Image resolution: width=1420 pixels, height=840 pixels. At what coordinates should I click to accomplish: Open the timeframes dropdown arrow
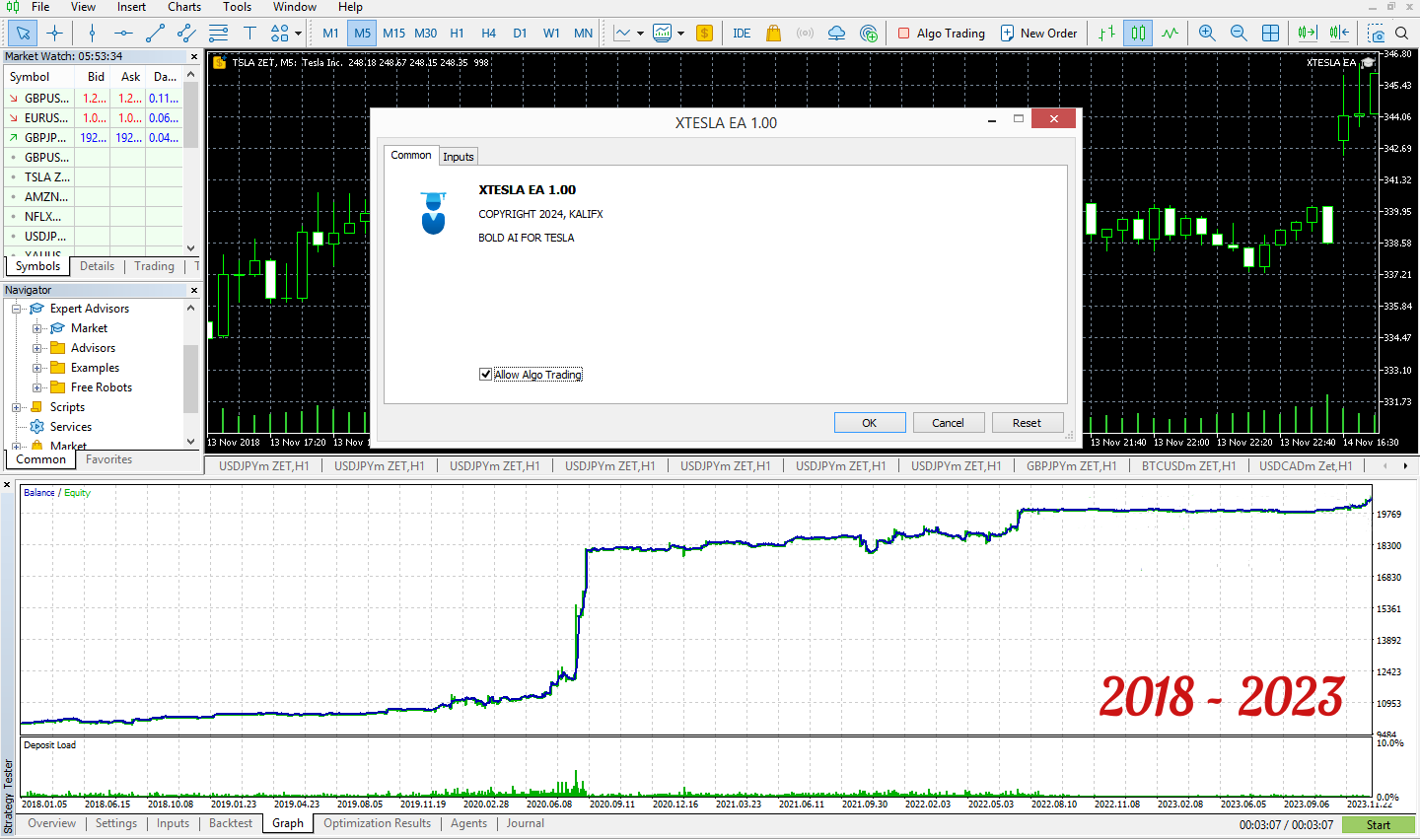(x=639, y=33)
